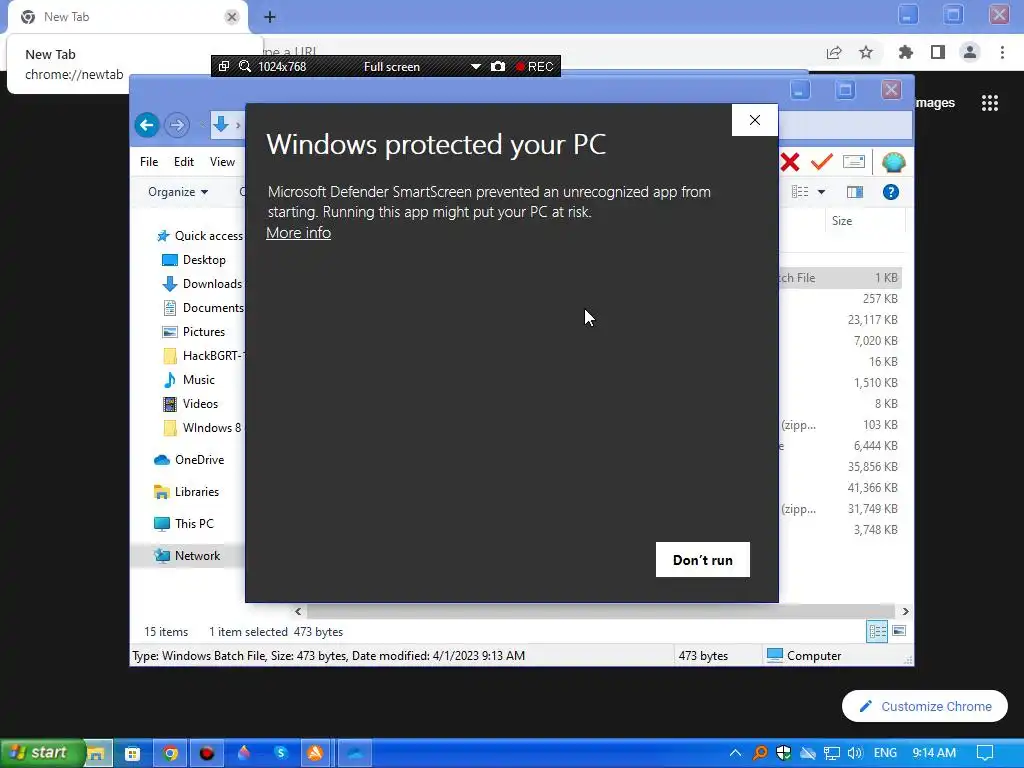Show hidden tray icons chevron
The height and width of the screenshot is (768, 1024).
(x=735, y=753)
